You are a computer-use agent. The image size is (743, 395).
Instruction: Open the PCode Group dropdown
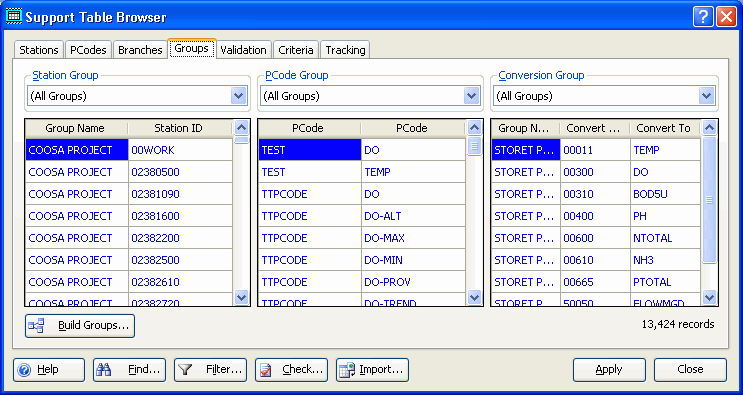(x=471, y=96)
